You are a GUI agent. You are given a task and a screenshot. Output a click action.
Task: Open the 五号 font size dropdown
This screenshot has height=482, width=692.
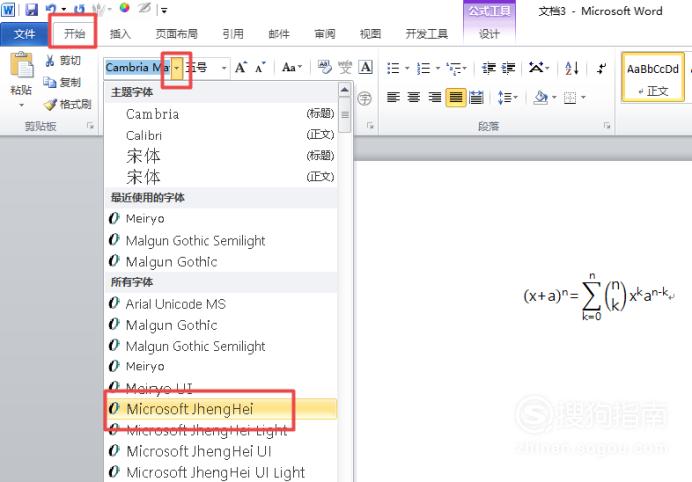click(224, 68)
